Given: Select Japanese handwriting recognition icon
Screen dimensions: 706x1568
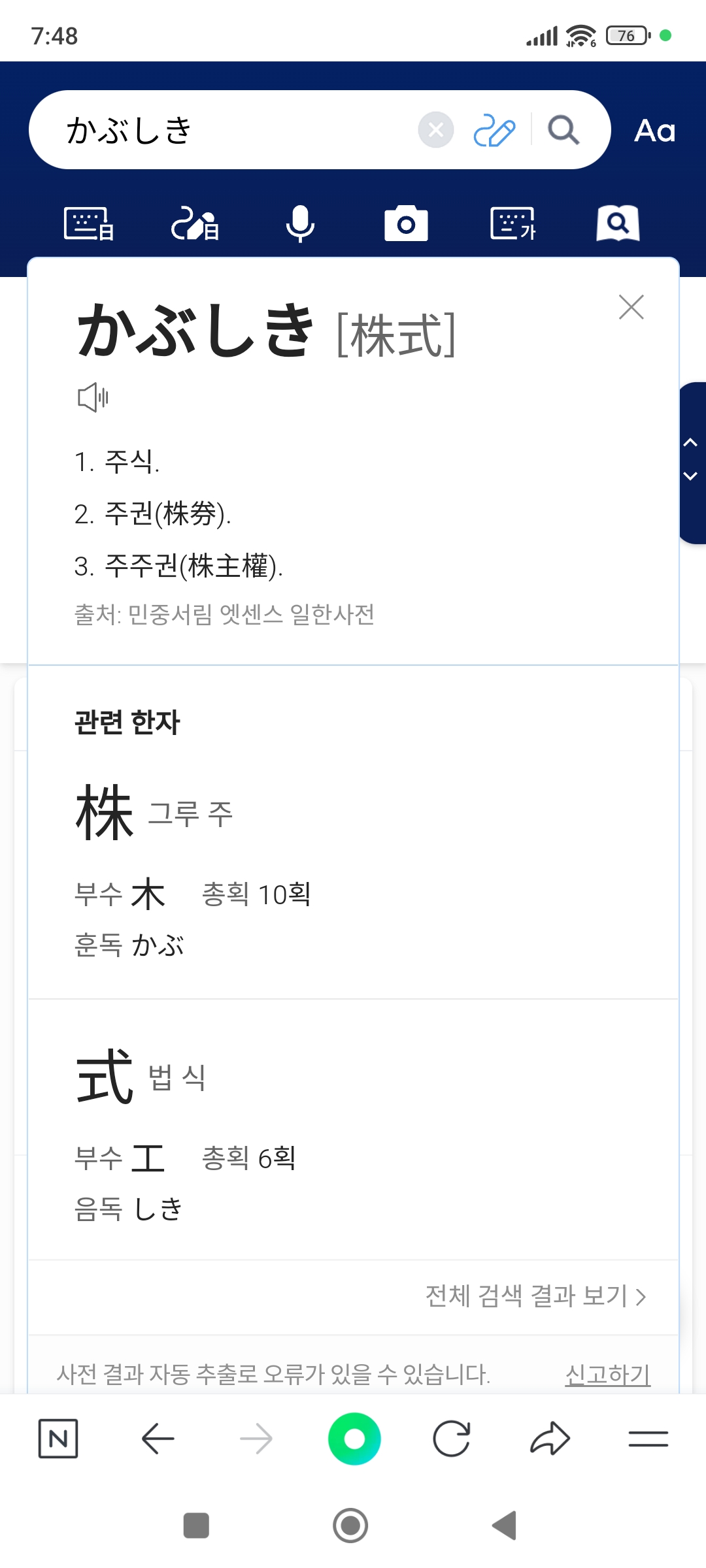Looking at the screenshot, I should pyautogui.click(x=195, y=224).
